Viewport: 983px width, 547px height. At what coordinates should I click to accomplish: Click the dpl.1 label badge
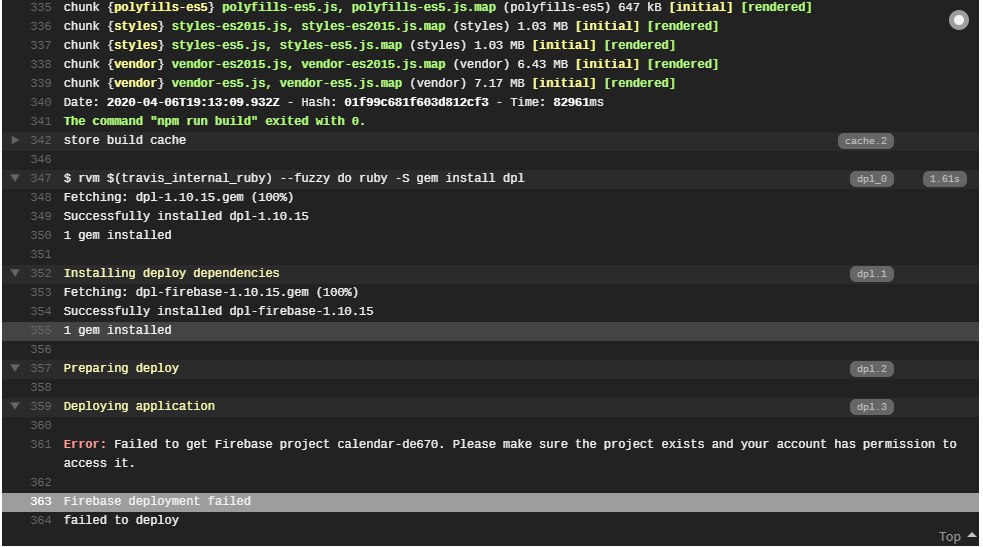(x=871, y=274)
